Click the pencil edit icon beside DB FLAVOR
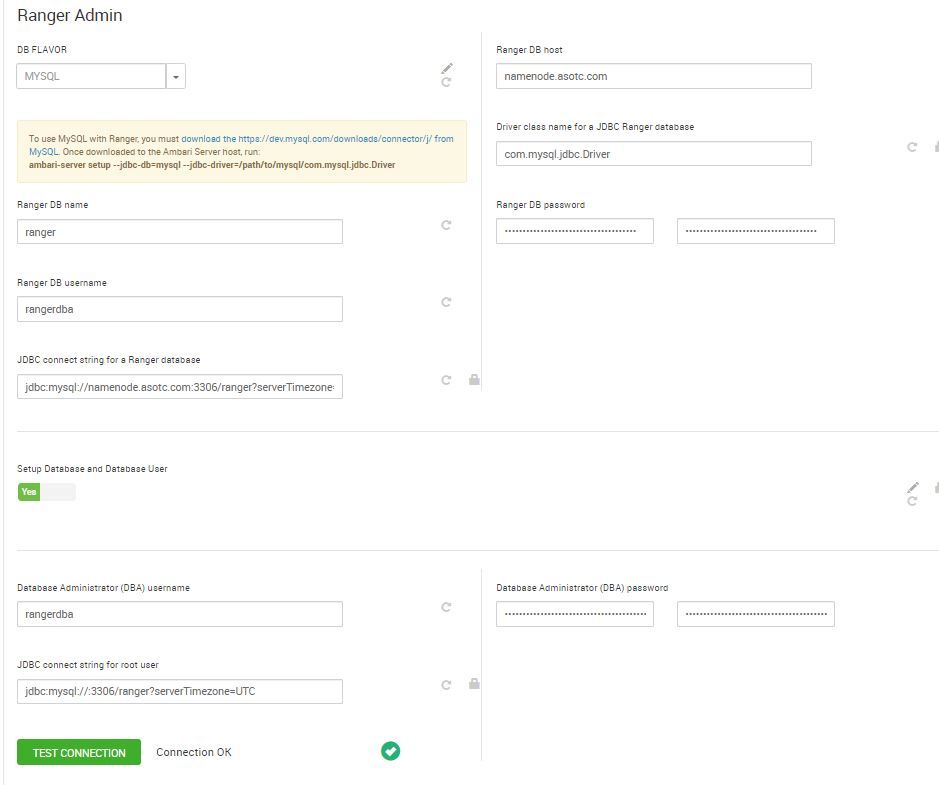 (x=447, y=69)
